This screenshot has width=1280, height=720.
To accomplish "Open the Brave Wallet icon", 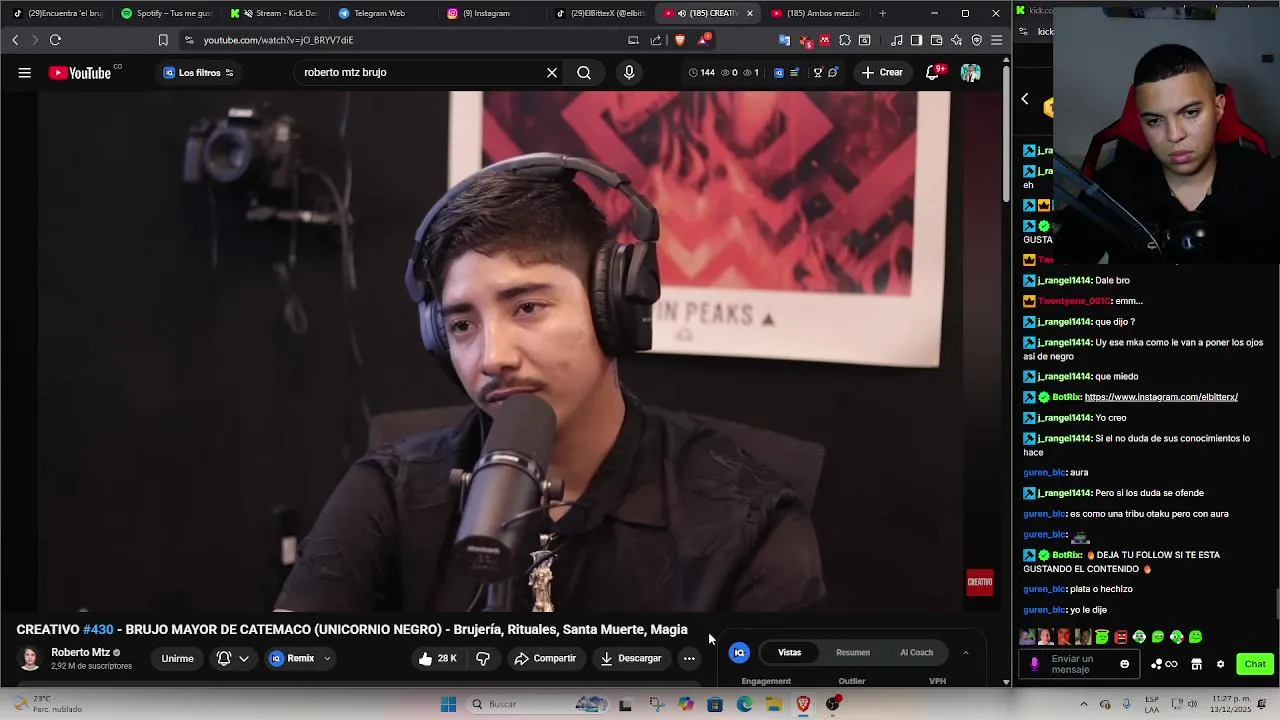I will pyautogui.click(x=936, y=40).
